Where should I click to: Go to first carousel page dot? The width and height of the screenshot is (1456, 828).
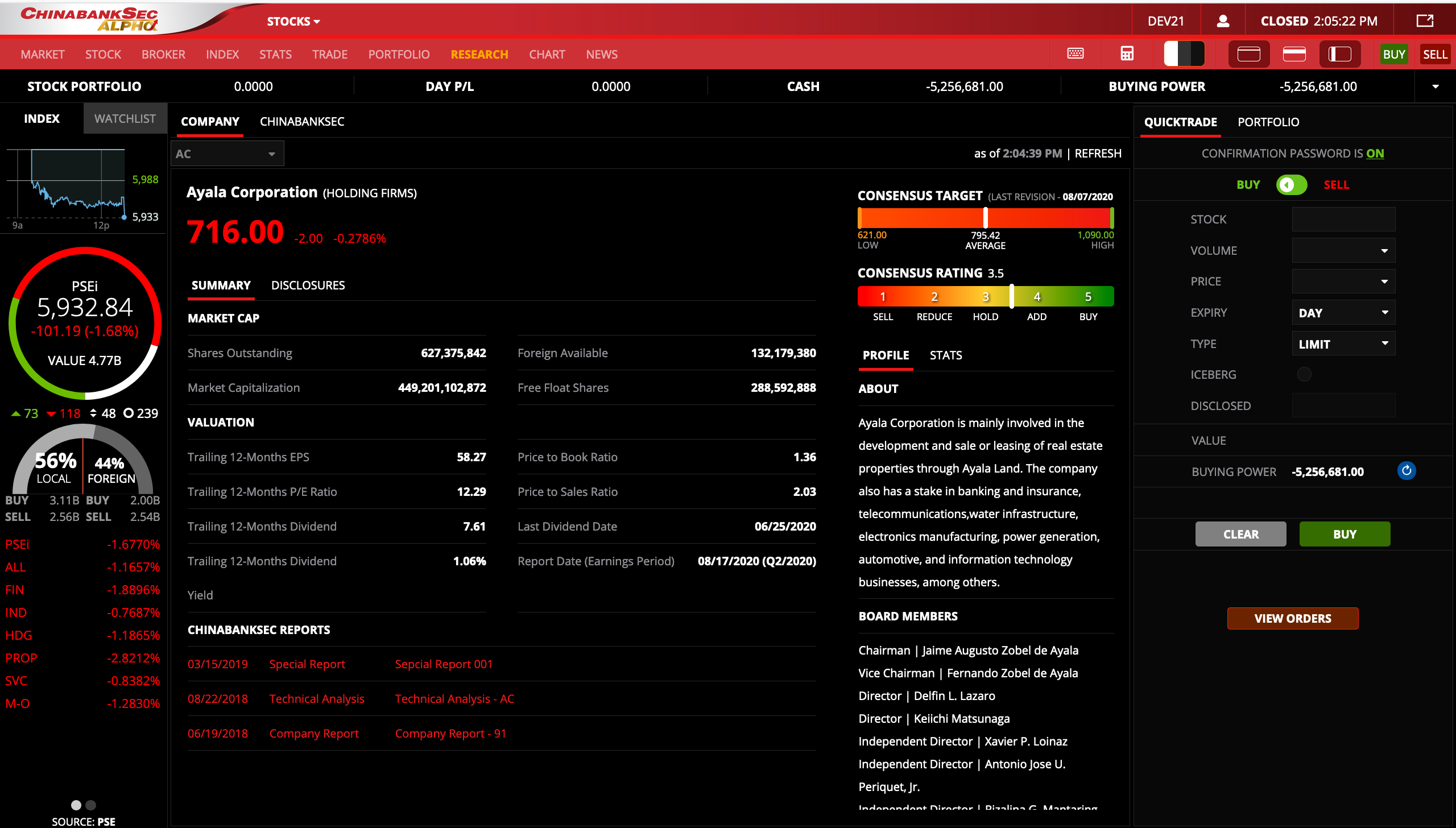[x=76, y=805]
